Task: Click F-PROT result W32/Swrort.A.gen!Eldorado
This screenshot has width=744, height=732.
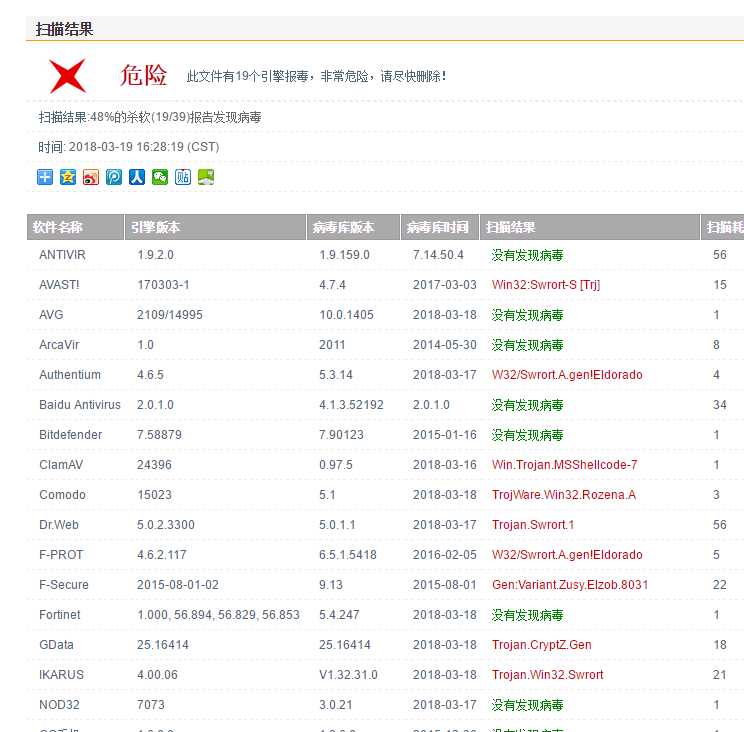Action: point(567,555)
